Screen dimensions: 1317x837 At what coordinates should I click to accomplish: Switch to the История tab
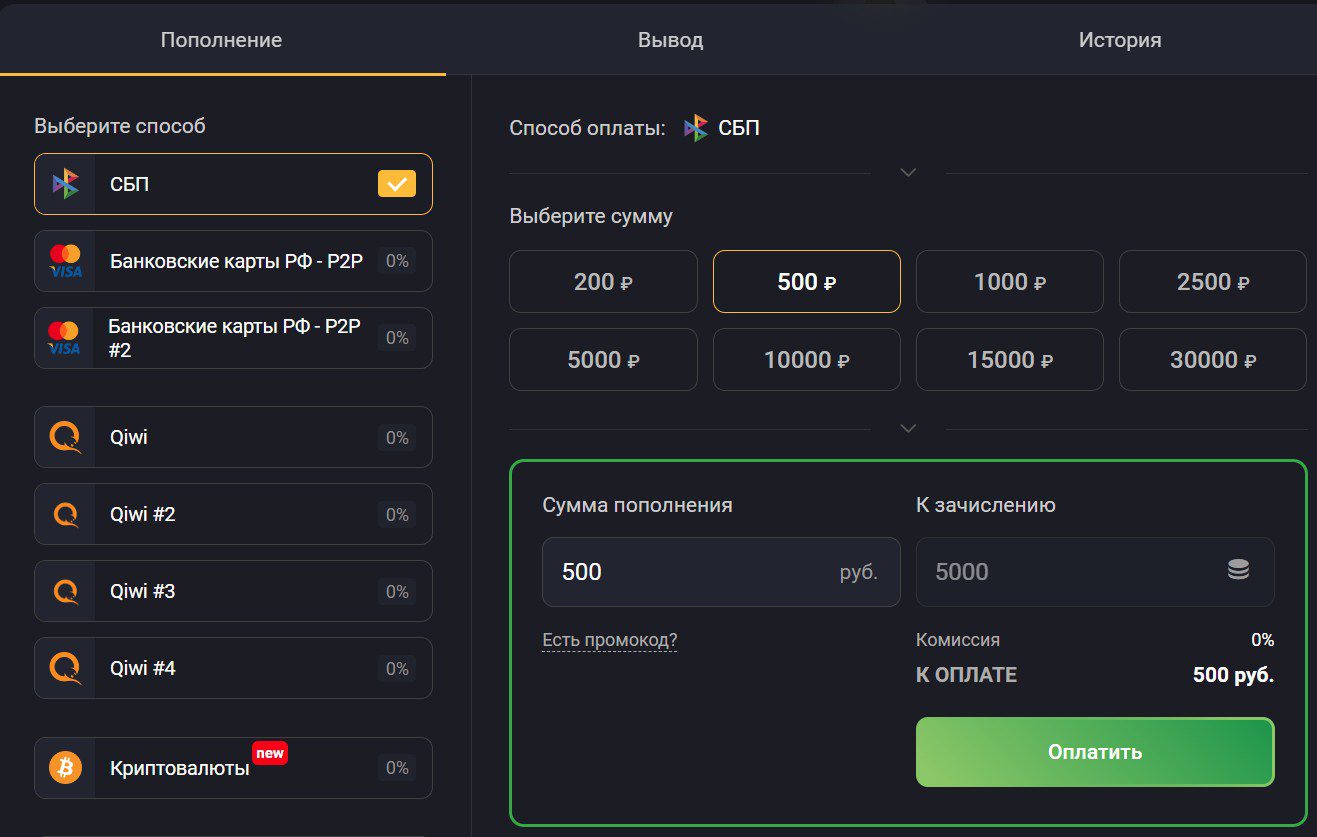point(1120,40)
